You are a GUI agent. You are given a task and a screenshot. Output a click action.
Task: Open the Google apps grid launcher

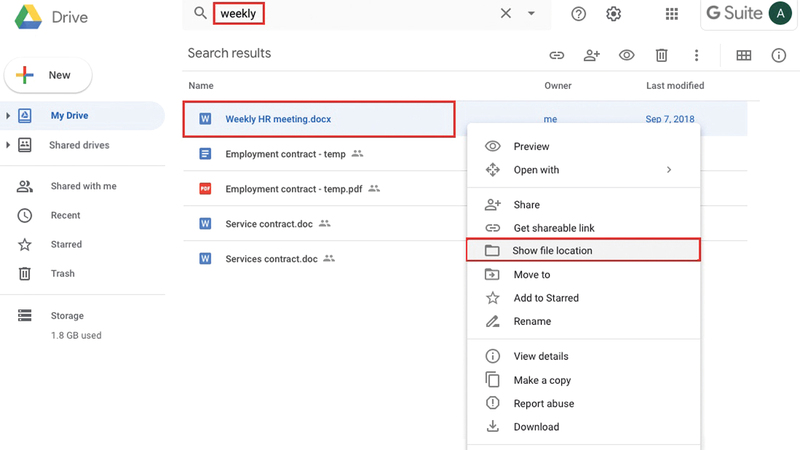pos(671,14)
